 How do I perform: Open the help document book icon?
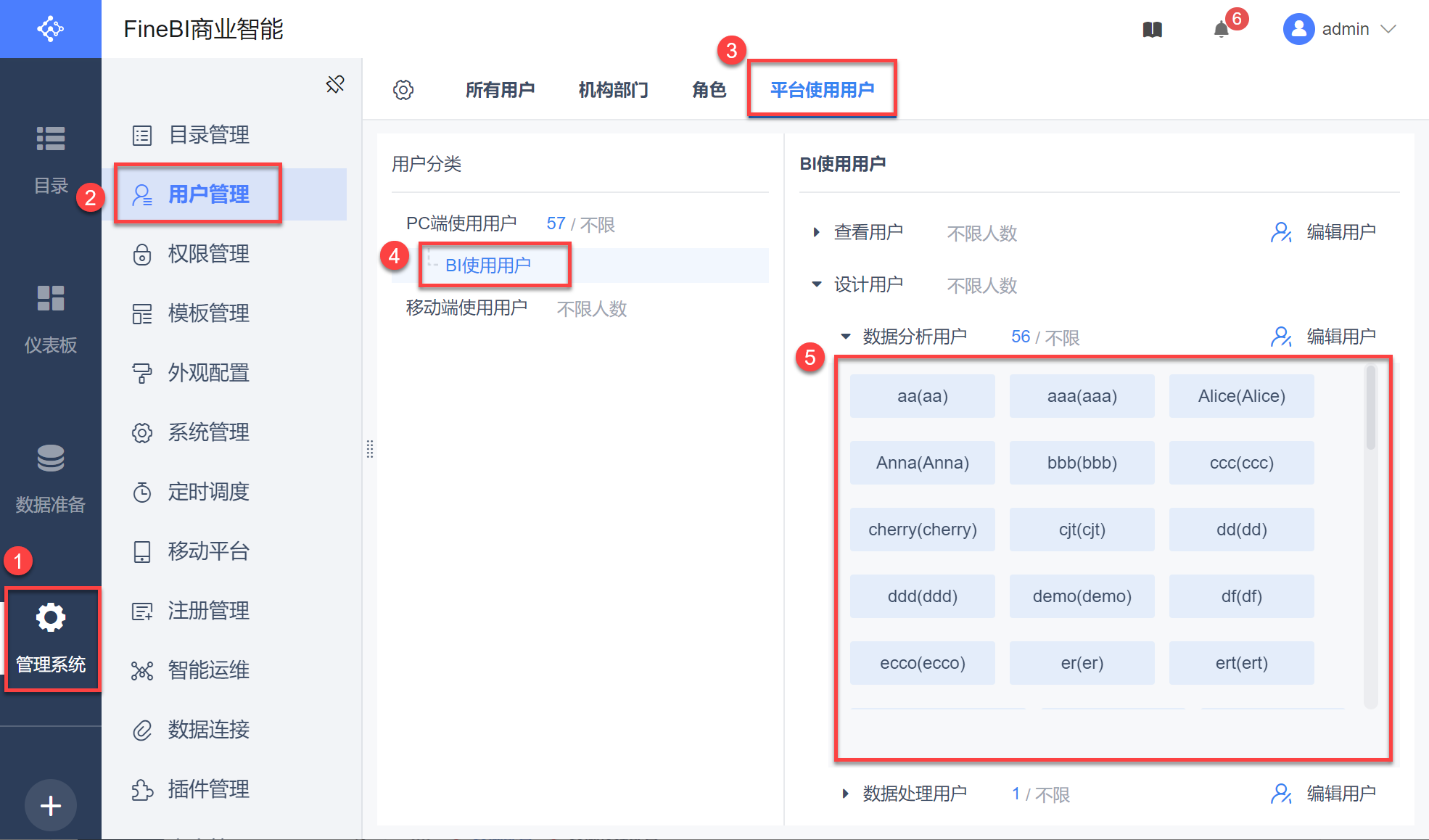pyautogui.click(x=1152, y=30)
